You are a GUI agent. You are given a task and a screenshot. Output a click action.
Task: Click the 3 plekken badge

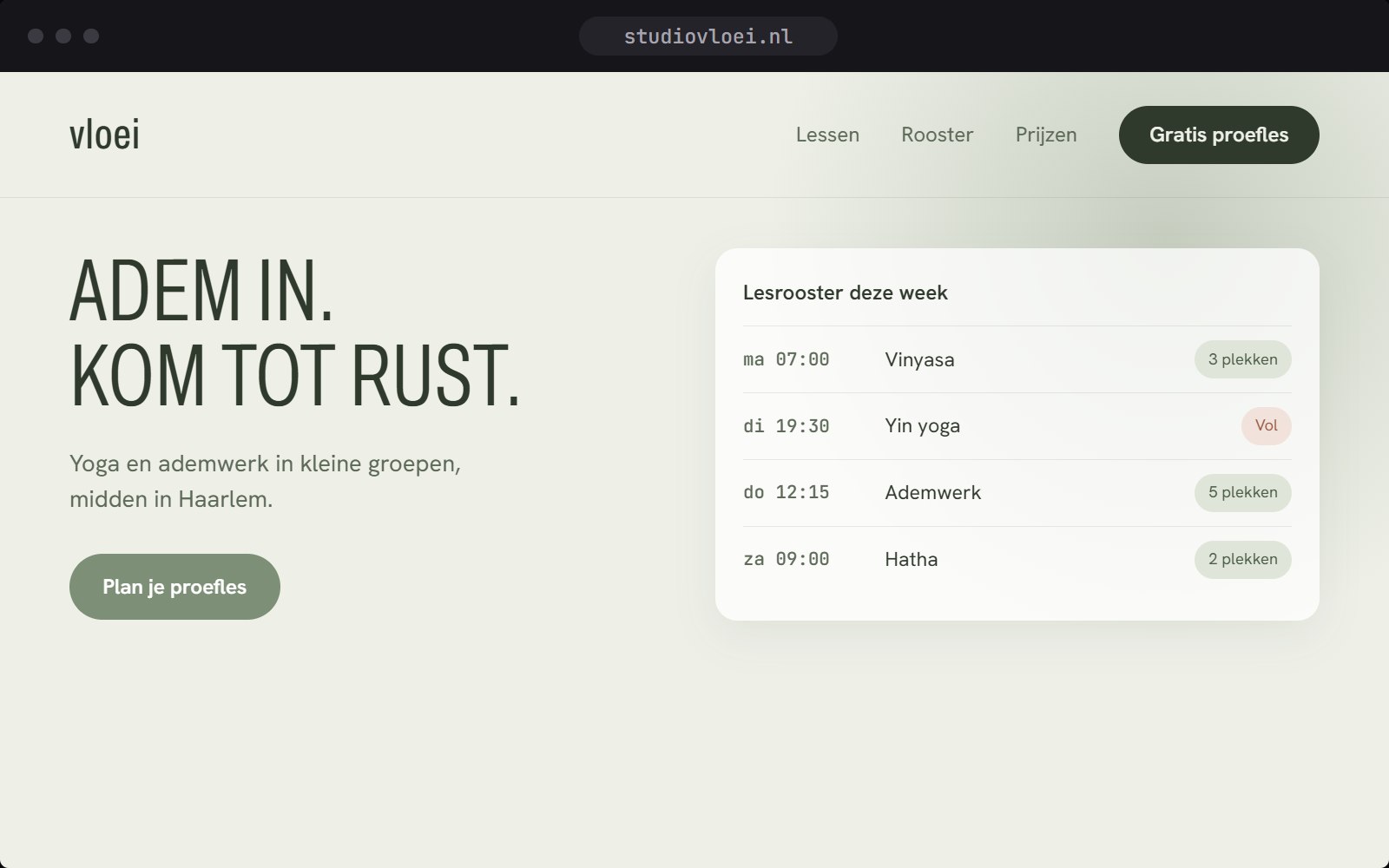click(1242, 359)
